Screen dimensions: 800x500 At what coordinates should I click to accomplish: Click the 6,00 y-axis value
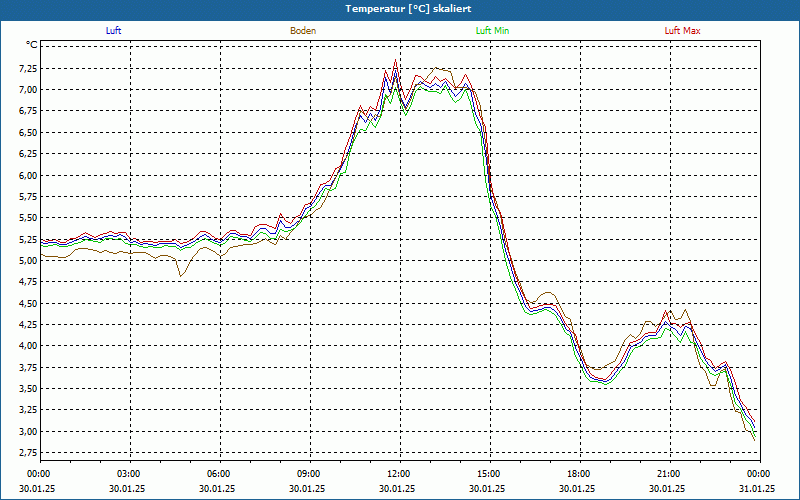coord(28,176)
